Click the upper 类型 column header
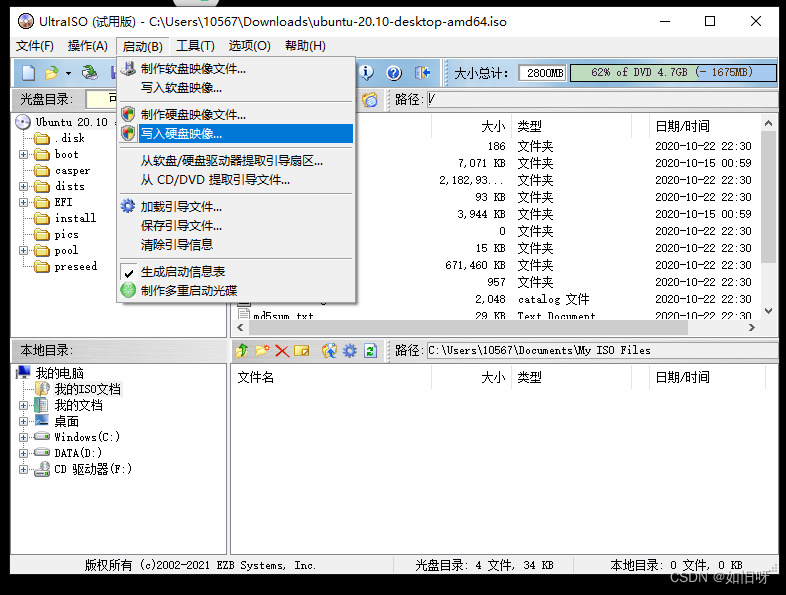Image resolution: width=786 pixels, height=595 pixels. pyautogui.click(x=571, y=126)
